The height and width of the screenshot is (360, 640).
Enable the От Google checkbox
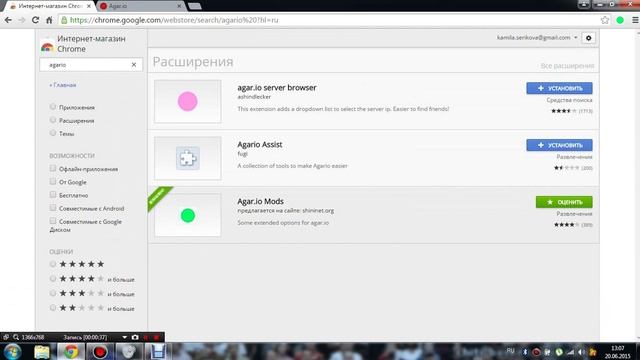(x=53, y=181)
